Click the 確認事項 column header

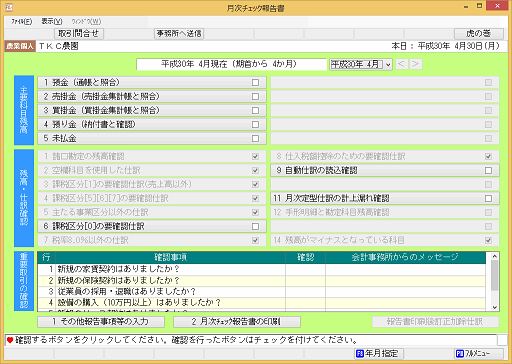pyautogui.click(x=170, y=257)
